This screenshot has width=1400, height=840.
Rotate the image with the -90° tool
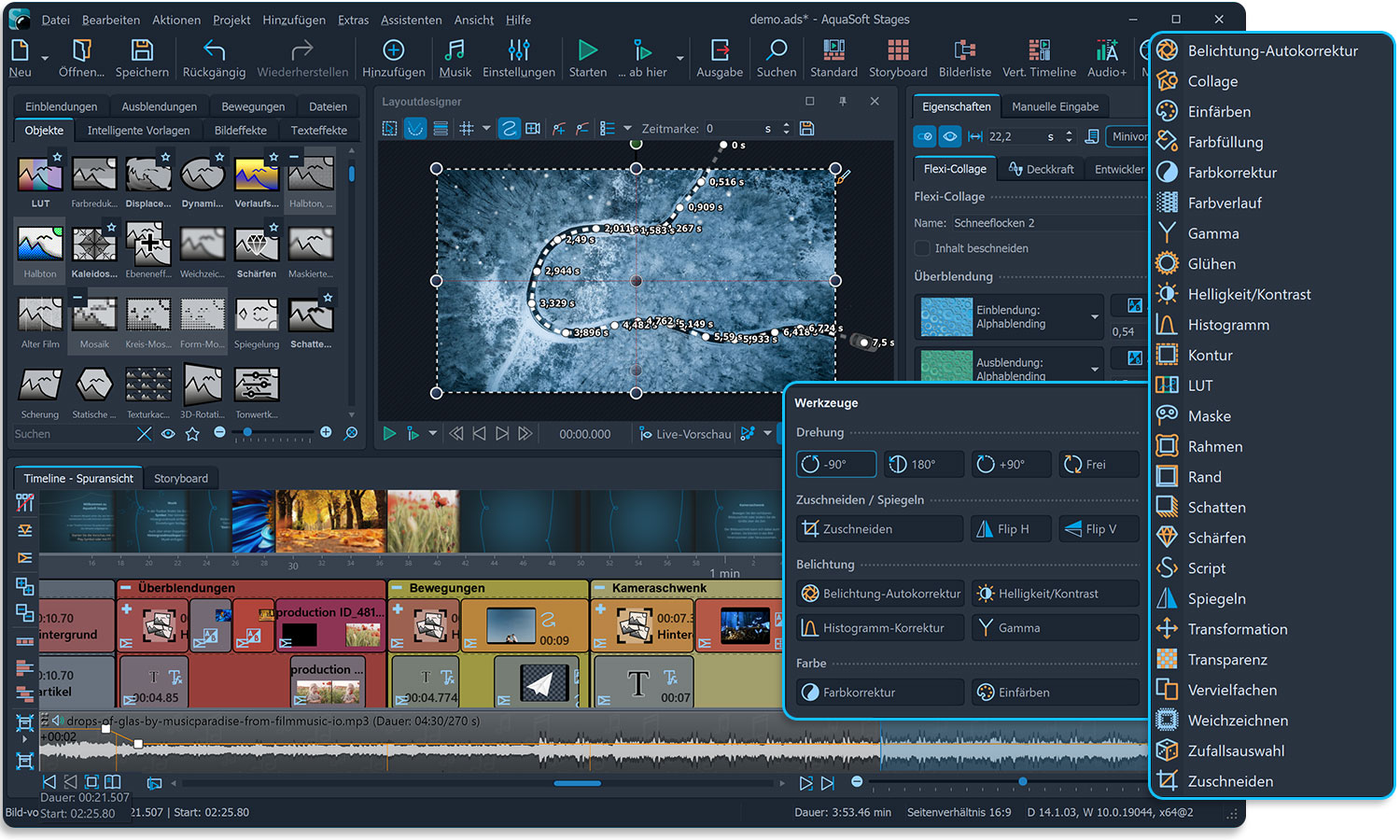pos(835,464)
